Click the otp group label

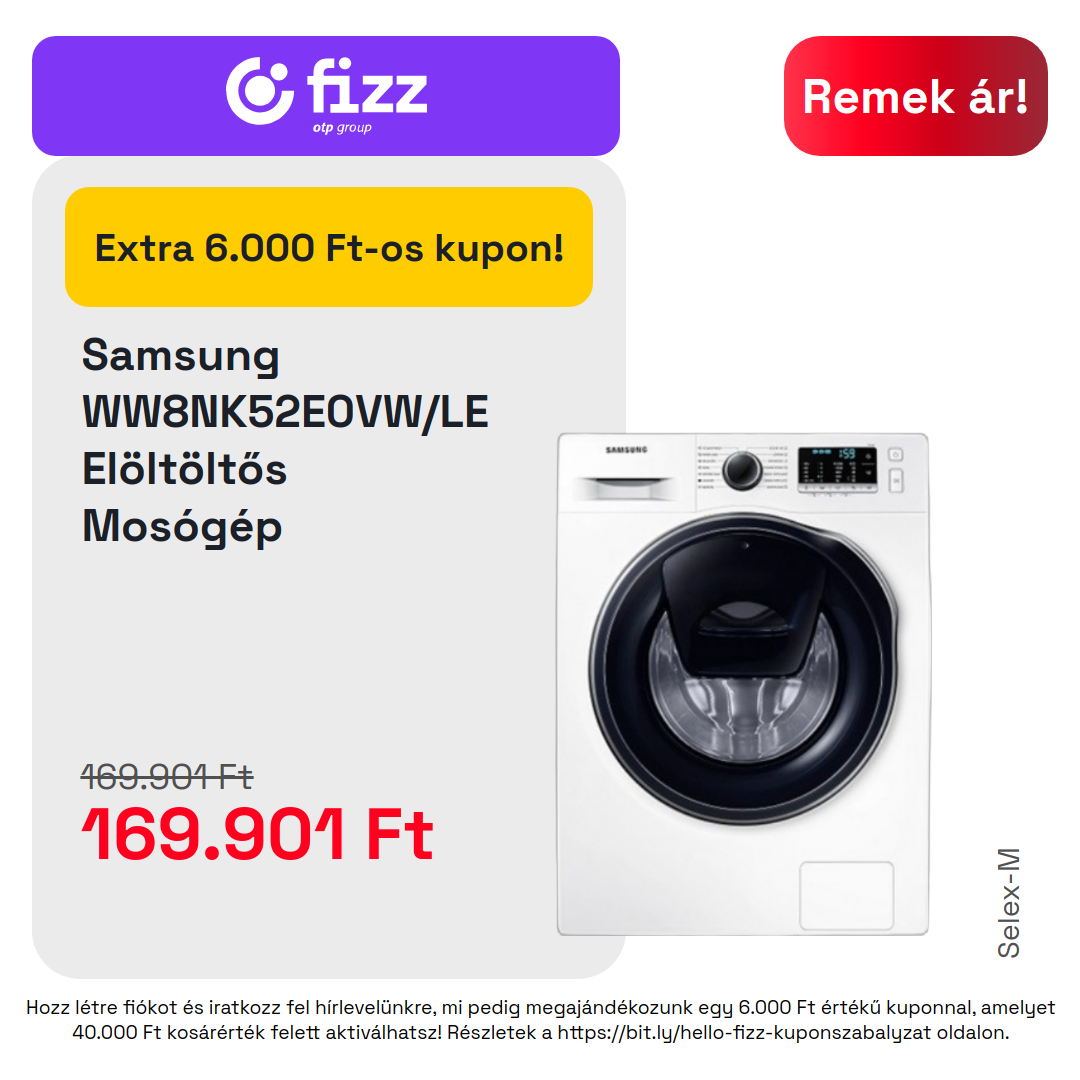342,127
